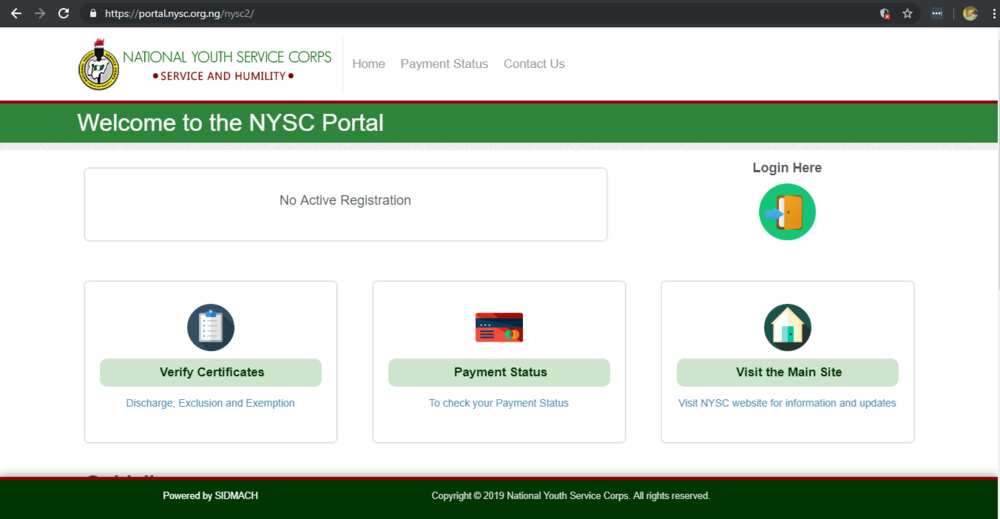Screen dimensions: 1000x519
Task: Click the credit card Payment Status icon
Action: 499,327
